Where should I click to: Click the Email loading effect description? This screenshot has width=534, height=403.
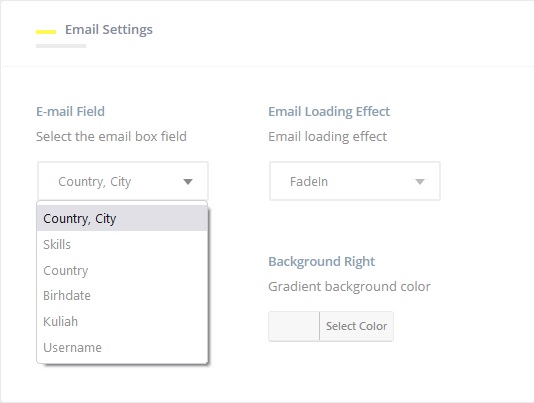(328, 137)
